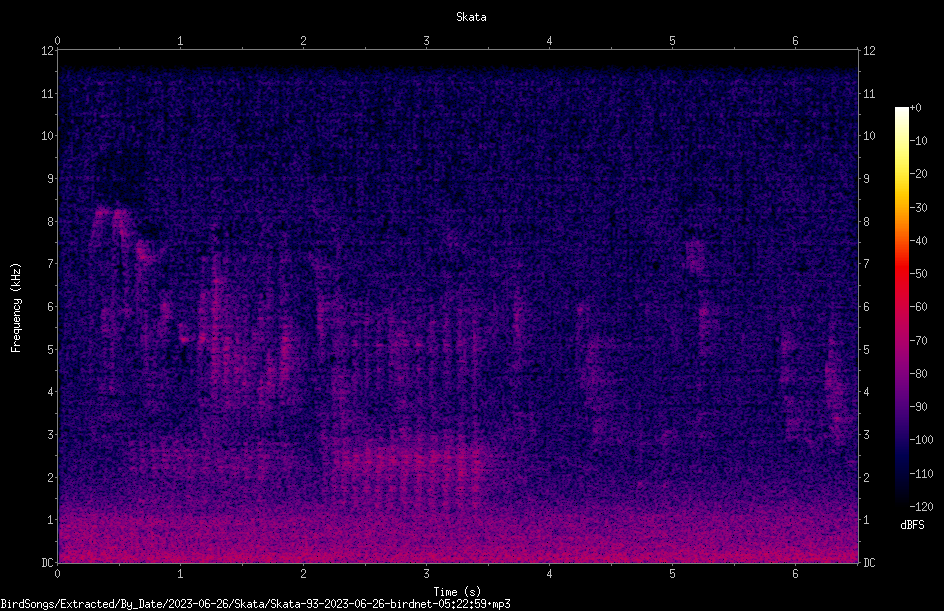Click the "-90" color scale value
The width and height of the screenshot is (944, 611).
[x=918, y=407]
